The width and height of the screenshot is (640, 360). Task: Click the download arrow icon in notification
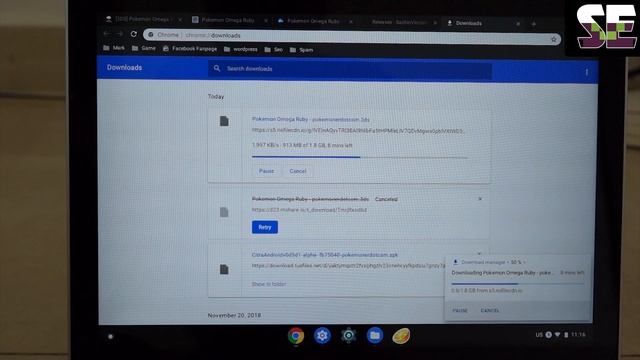(x=456, y=262)
